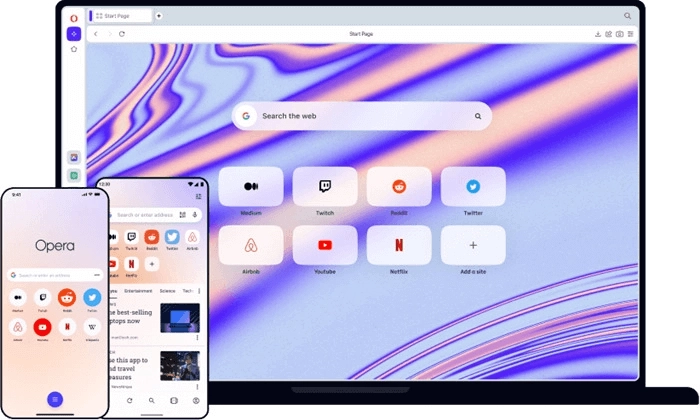Open Easy Setup settings icon in the laptop toolbar

(x=630, y=34)
